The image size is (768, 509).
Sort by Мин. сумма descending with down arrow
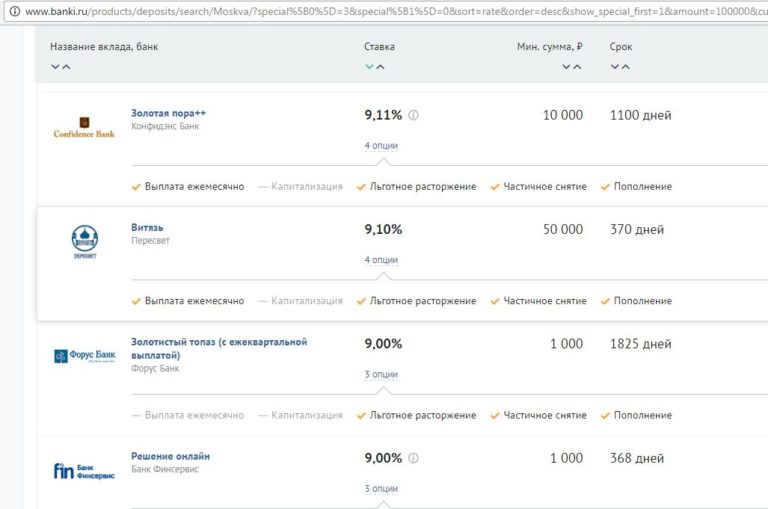pyautogui.click(x=566, y=67)
